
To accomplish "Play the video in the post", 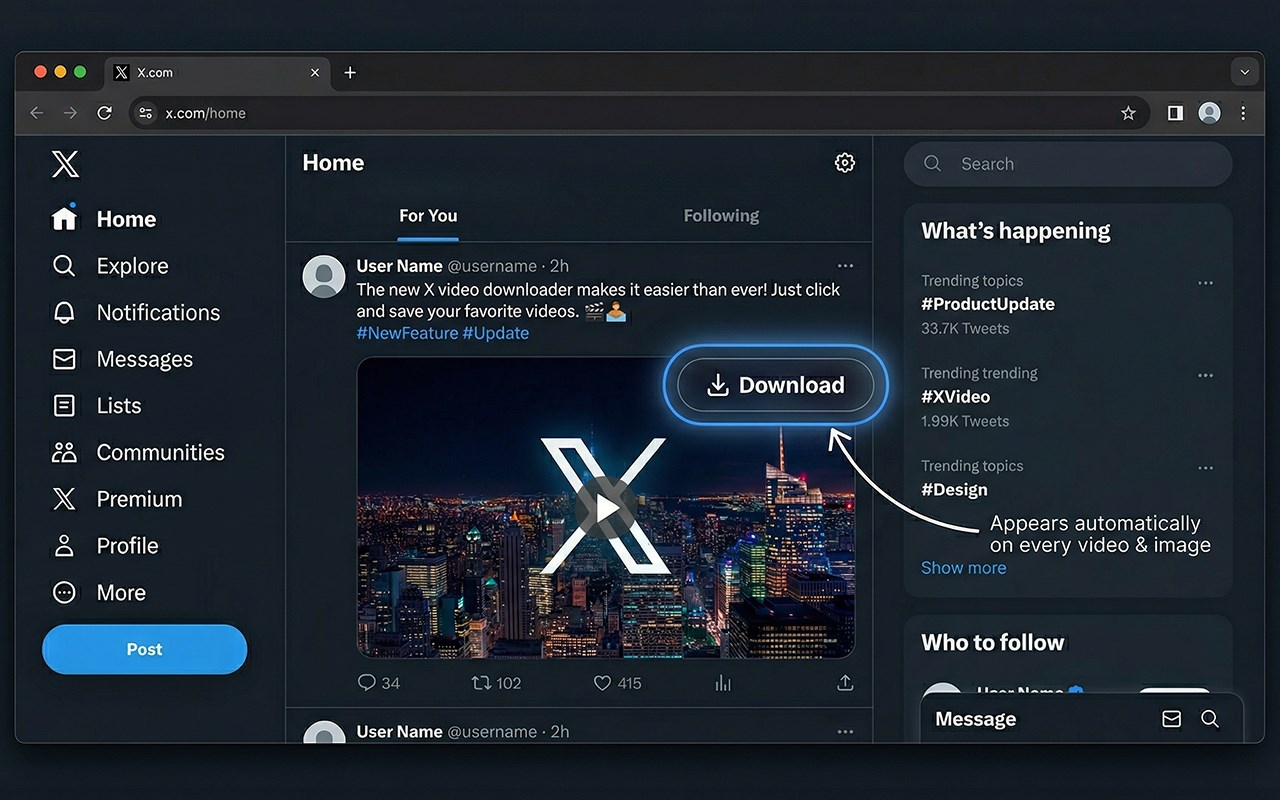I will 605,508.
